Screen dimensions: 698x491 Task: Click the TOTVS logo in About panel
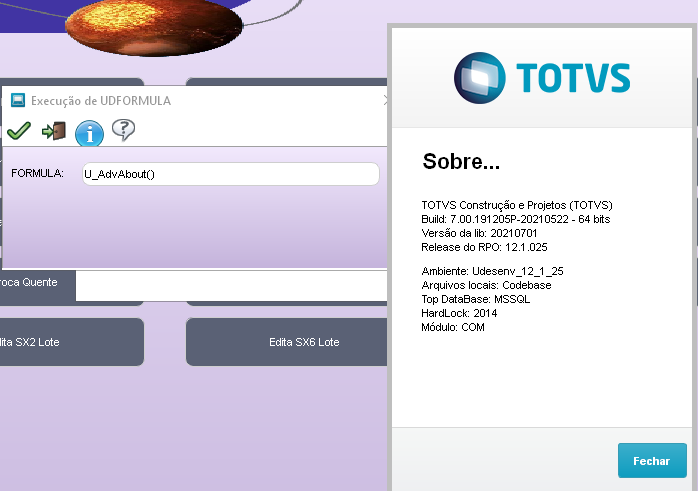click(x=541, y=78)
